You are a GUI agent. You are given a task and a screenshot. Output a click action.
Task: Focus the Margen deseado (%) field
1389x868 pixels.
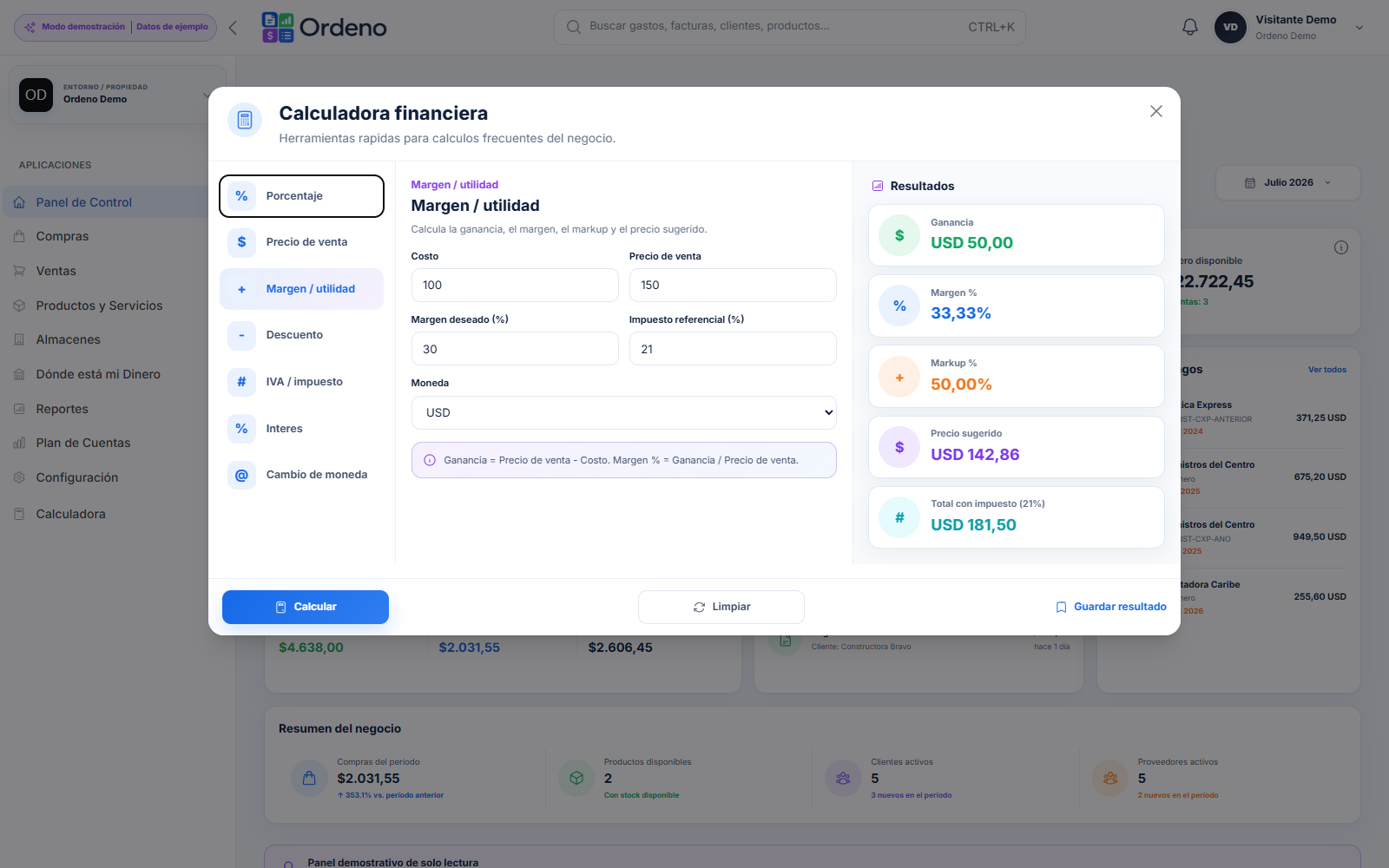515,349
